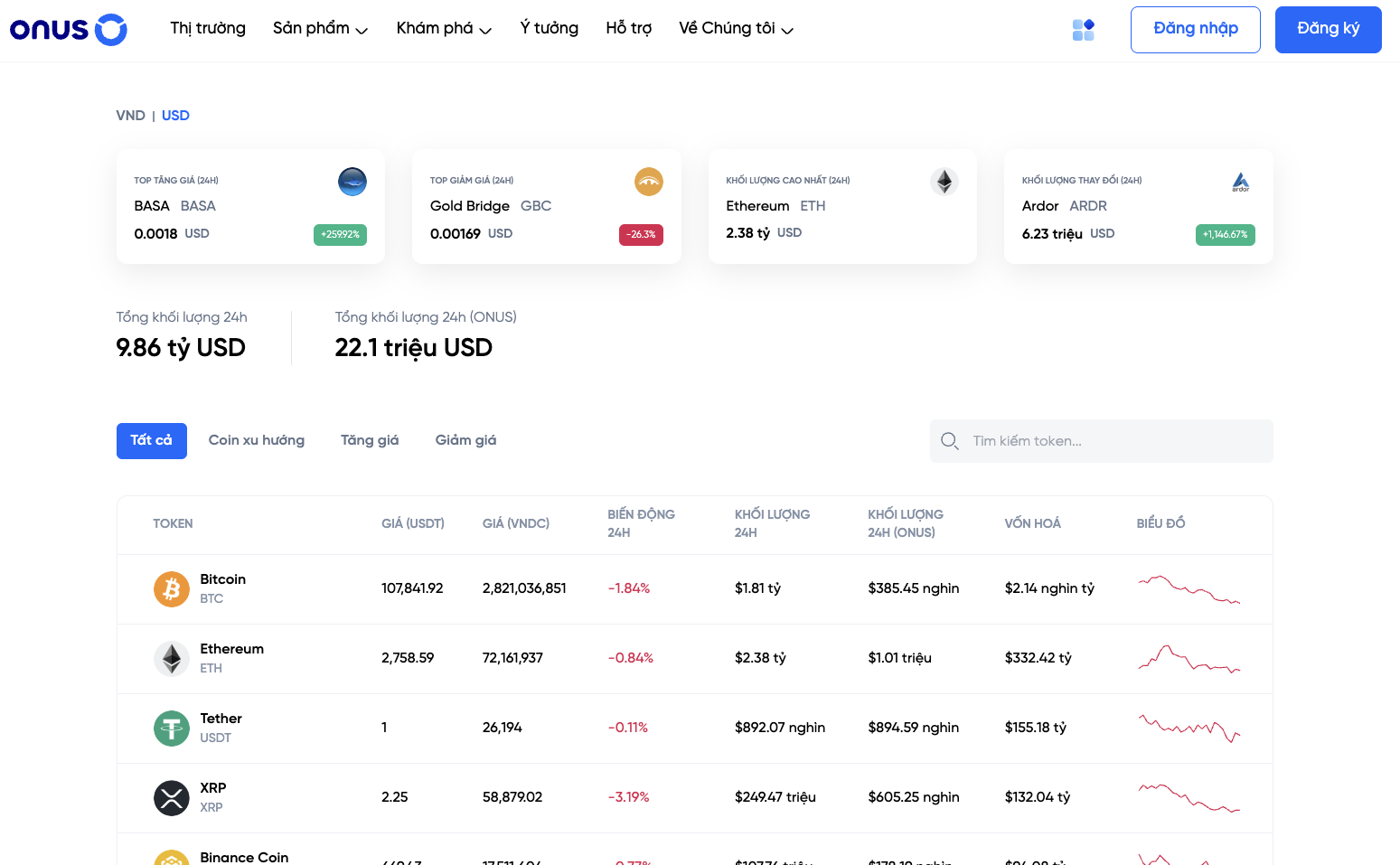Screen dimensions: 1400x865
Task: Focus the Tìm kiếm token search field
Action: point(1101,441)
